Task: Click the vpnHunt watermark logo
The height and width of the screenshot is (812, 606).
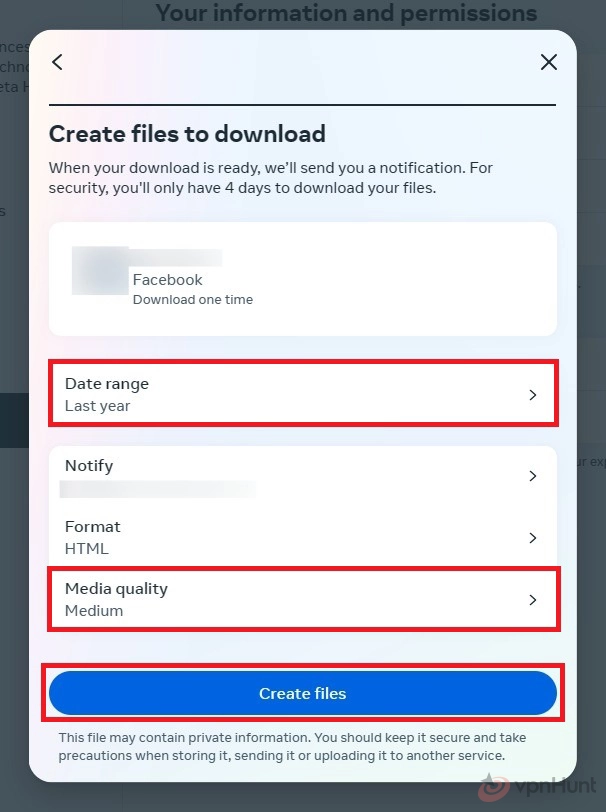Action: (x=537, y=787)
